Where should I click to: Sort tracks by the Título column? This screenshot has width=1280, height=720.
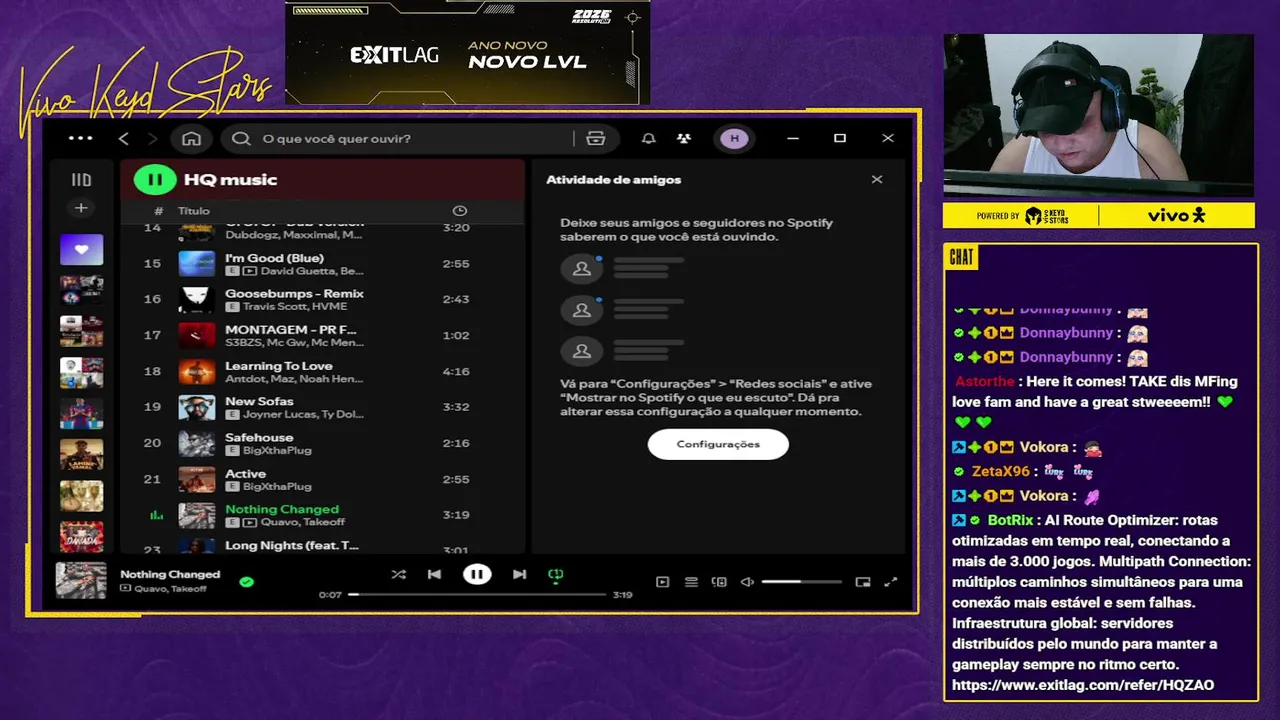(x=194, y=211)
